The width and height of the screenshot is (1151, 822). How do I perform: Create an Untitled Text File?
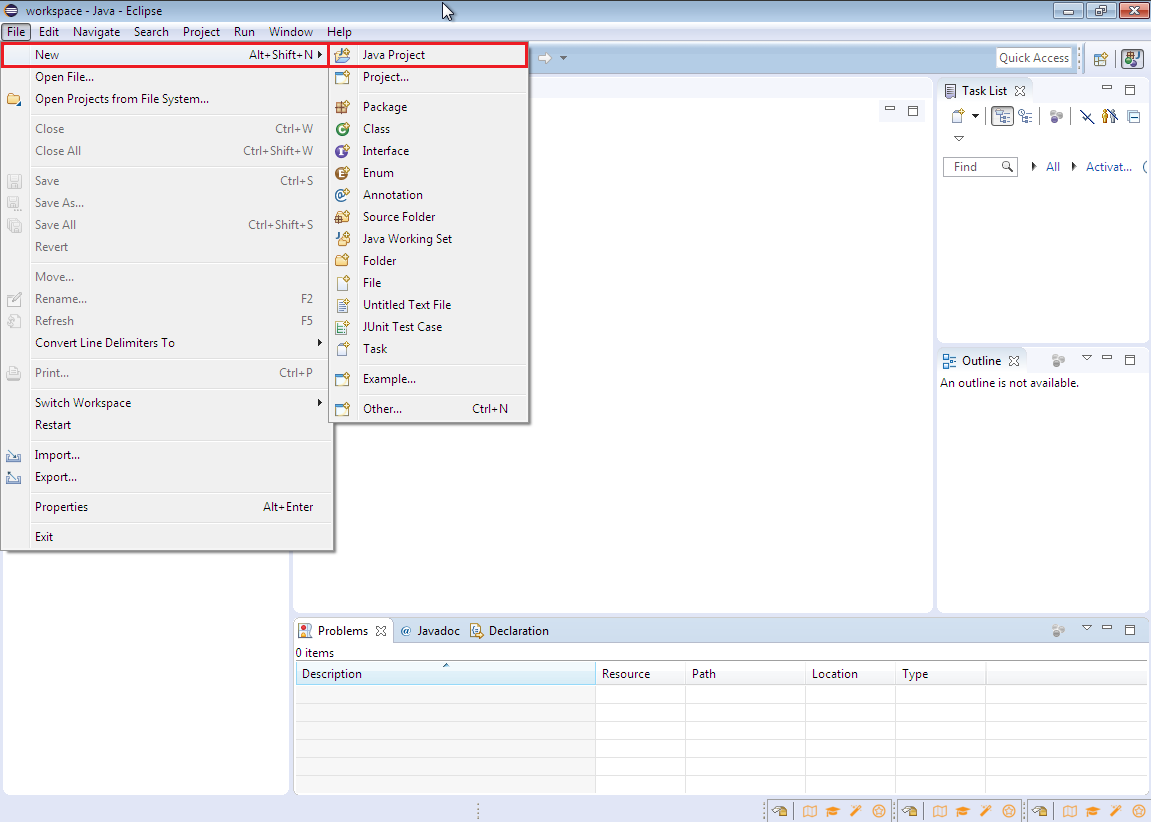pos(429,305)
